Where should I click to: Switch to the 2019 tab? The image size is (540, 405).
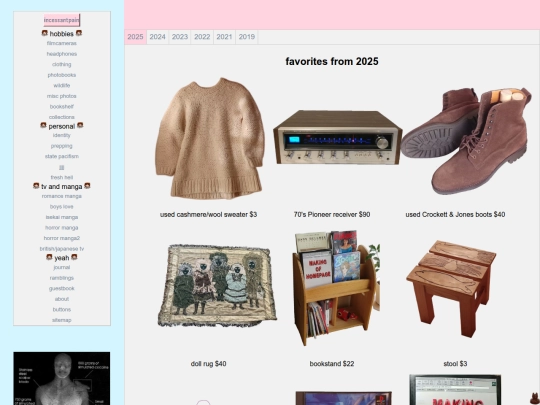click(x=247, y=37)
